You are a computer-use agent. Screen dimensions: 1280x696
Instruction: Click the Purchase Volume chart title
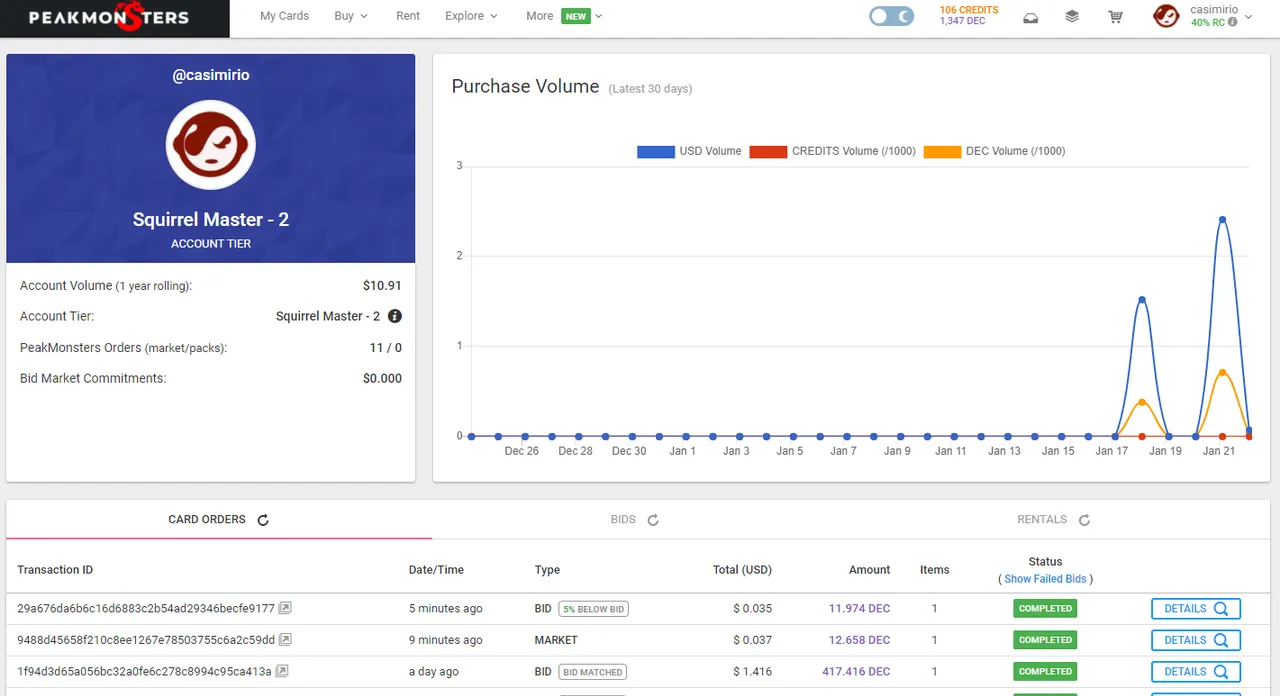tap(525, 87)
